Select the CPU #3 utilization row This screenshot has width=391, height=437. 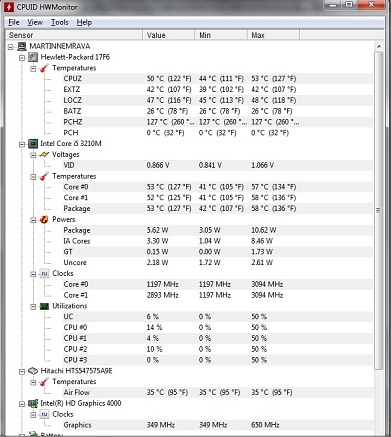217,360
